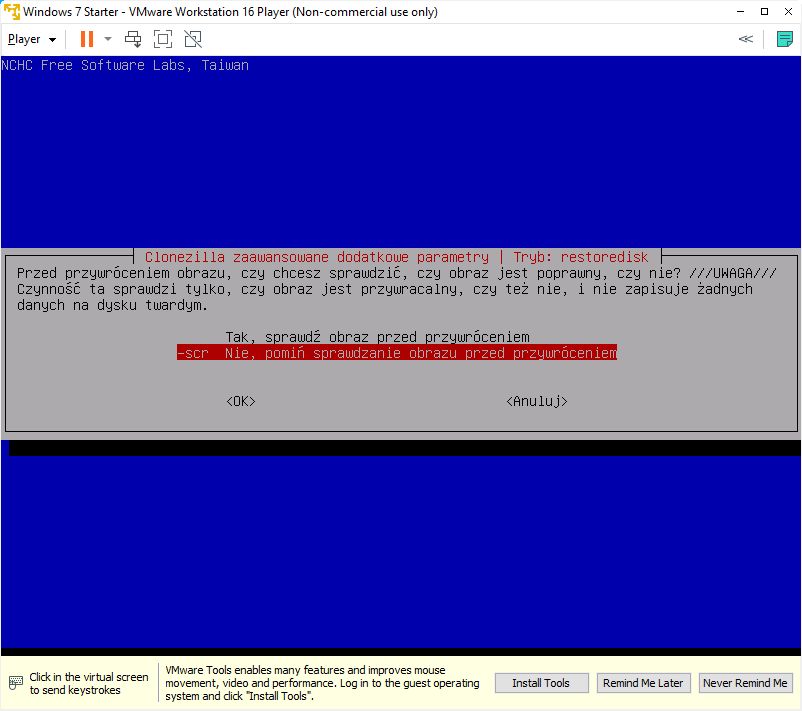This screenshot has width=802, height=711.
Task: Click Remind Me Later button
Action: click(642, 683)
